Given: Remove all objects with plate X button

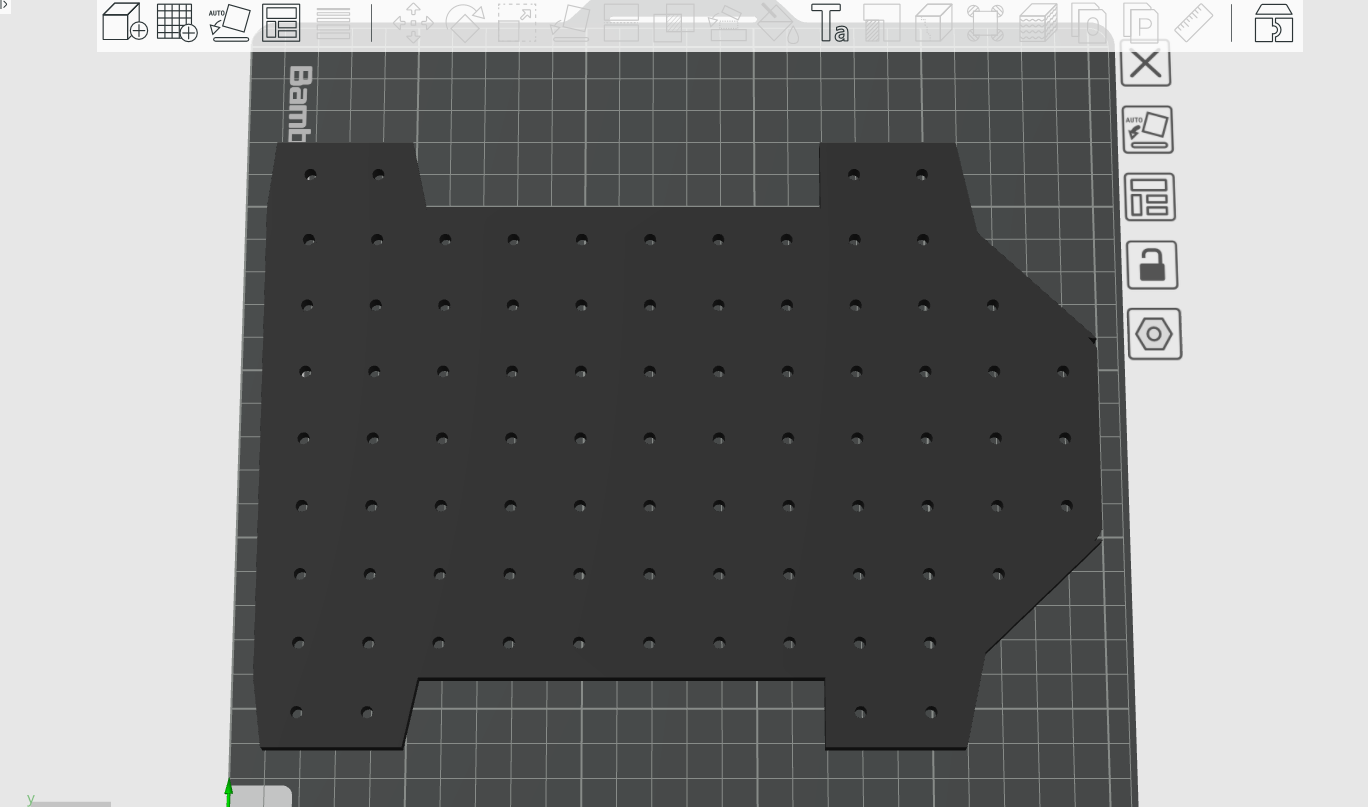Looking at the screenshot, I should tap(1145, 63).
